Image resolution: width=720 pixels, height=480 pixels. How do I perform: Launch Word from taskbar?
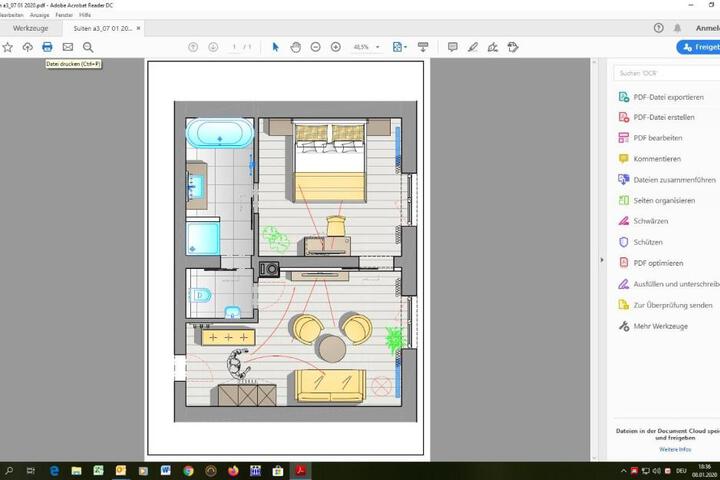(166, 470)
